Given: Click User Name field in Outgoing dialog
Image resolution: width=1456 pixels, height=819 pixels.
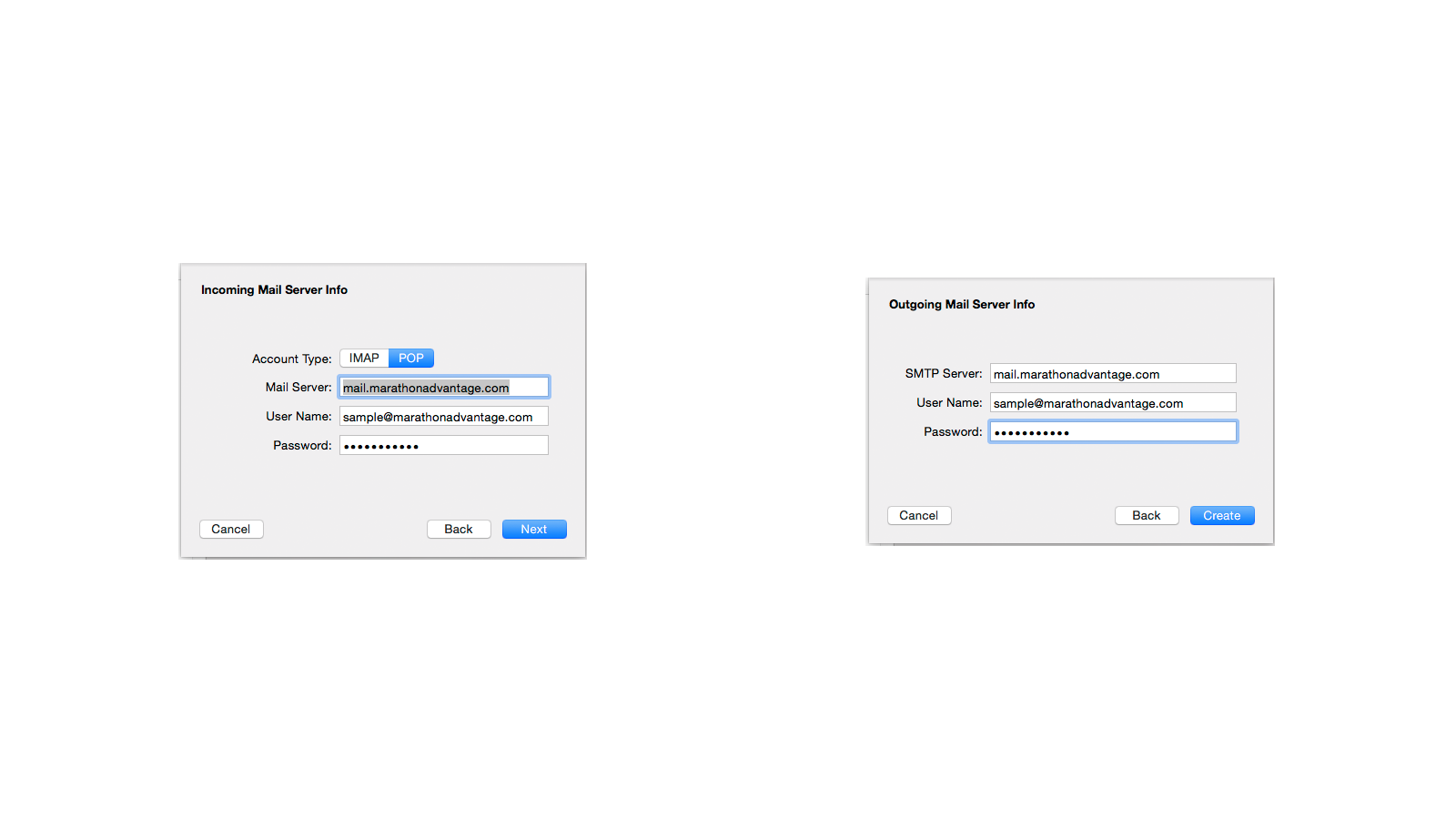Looking at the screenshot, I should click(x=1113, y=403).
